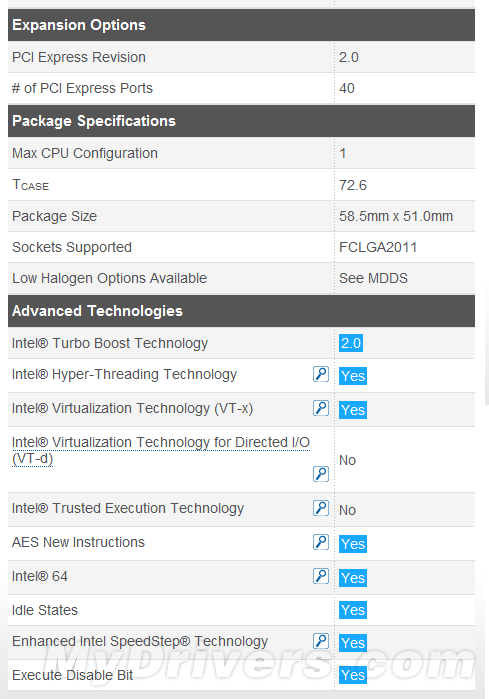This screenshot has height=699, width=489.
Task: Click highlighted 2.0 Turbo Boost value
Action: click(x=351, y=343)
